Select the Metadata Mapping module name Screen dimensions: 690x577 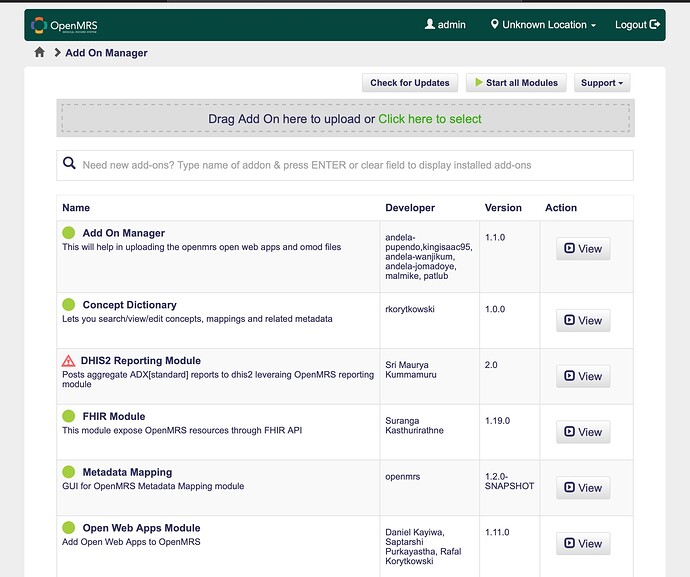(x=127, y=472)
